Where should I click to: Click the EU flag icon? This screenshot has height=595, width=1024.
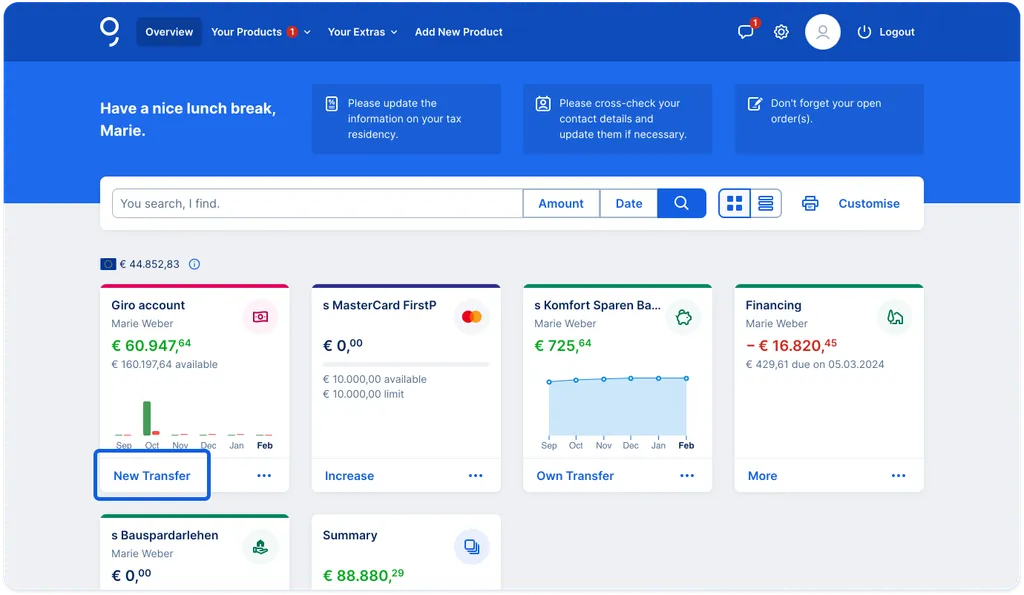pos(108,264)
